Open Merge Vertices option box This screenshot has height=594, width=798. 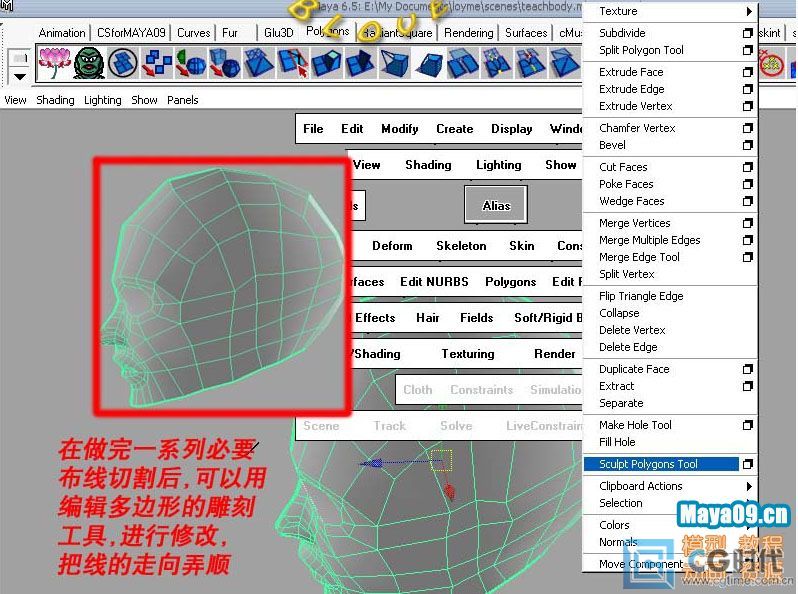pos(747,223)
